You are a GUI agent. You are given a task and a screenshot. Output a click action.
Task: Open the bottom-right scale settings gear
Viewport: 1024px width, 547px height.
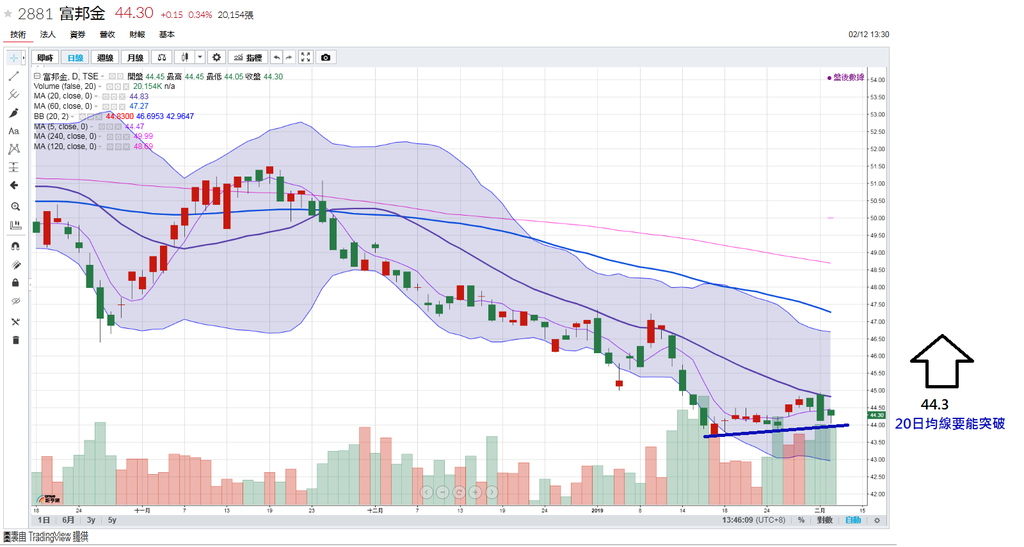(x=877, y=520)
